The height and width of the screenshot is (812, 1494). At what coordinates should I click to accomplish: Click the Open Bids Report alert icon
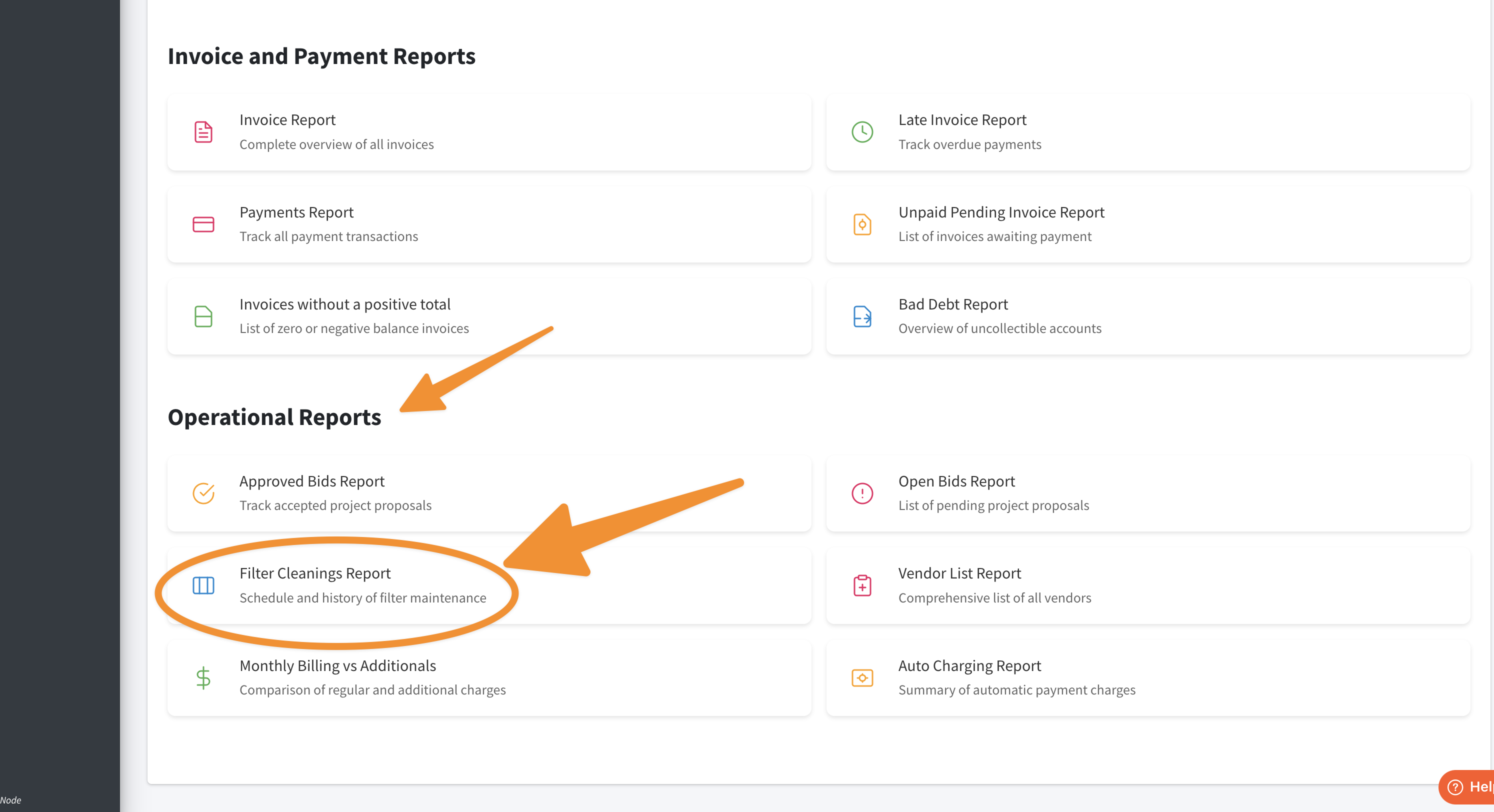pyautogui.click(x=862, y=493)
